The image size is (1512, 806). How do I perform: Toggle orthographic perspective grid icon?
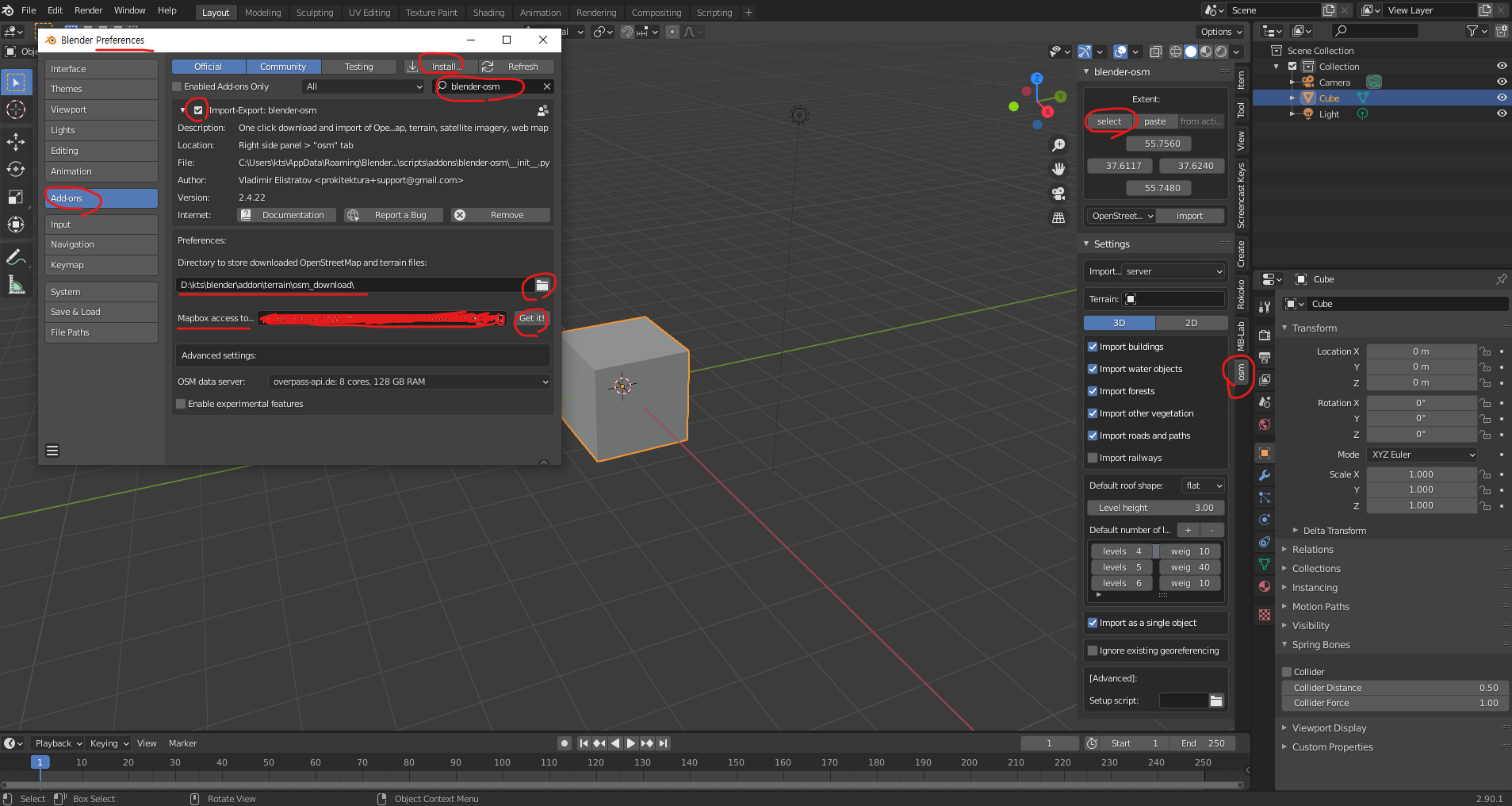1058,217
